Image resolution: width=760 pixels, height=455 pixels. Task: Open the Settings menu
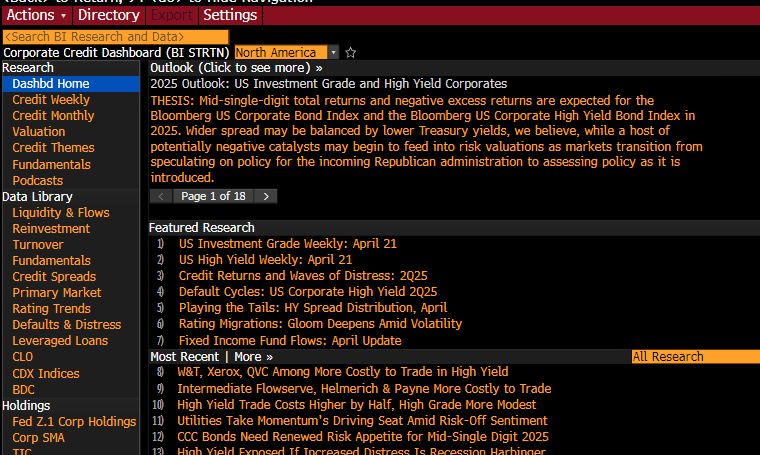230,15
